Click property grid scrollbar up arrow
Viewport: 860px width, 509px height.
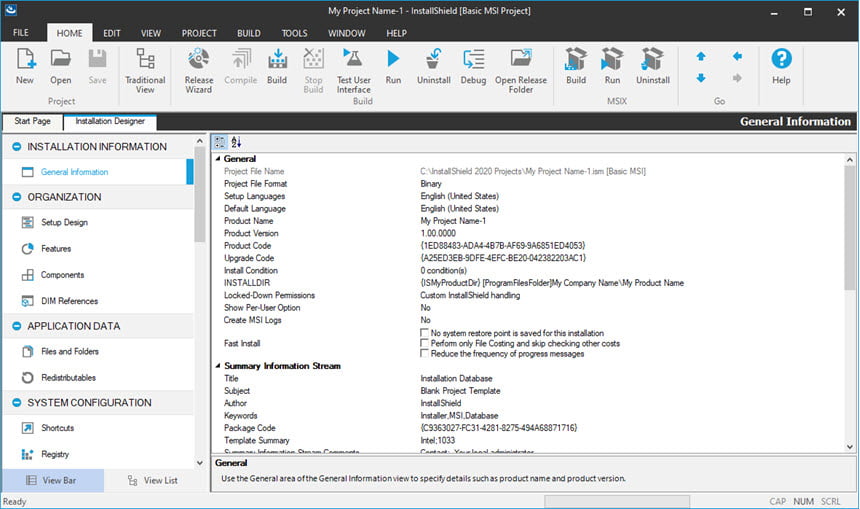coord(850,160)
